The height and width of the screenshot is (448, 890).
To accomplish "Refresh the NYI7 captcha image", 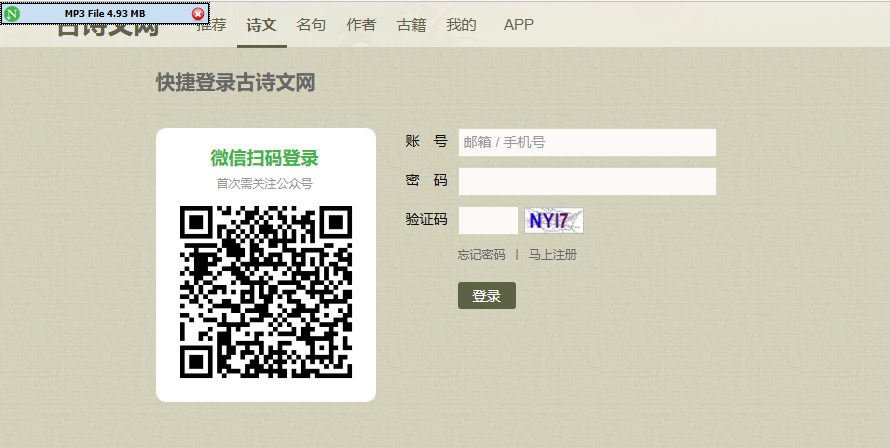I will point(554,220).
